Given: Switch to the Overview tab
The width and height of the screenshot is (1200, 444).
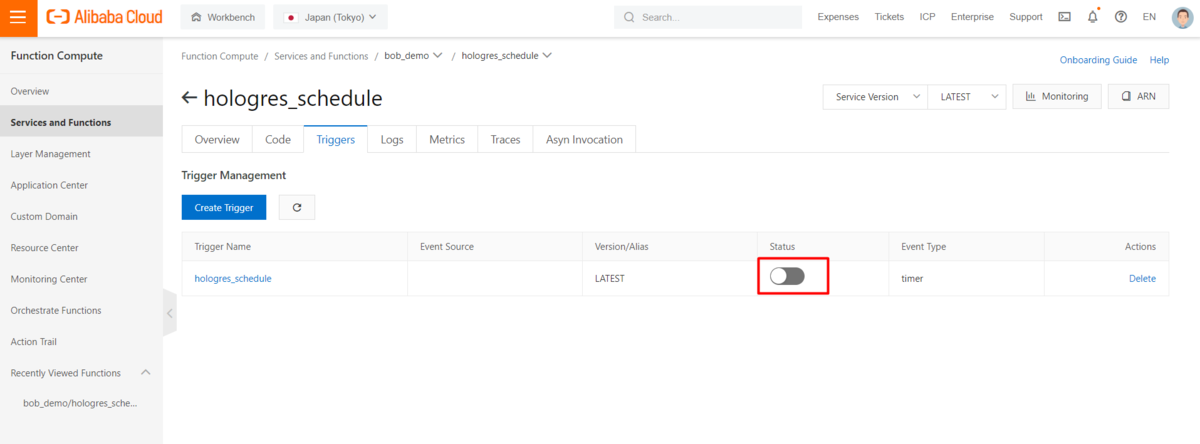Looking at the screenshot, I should 217,139.
